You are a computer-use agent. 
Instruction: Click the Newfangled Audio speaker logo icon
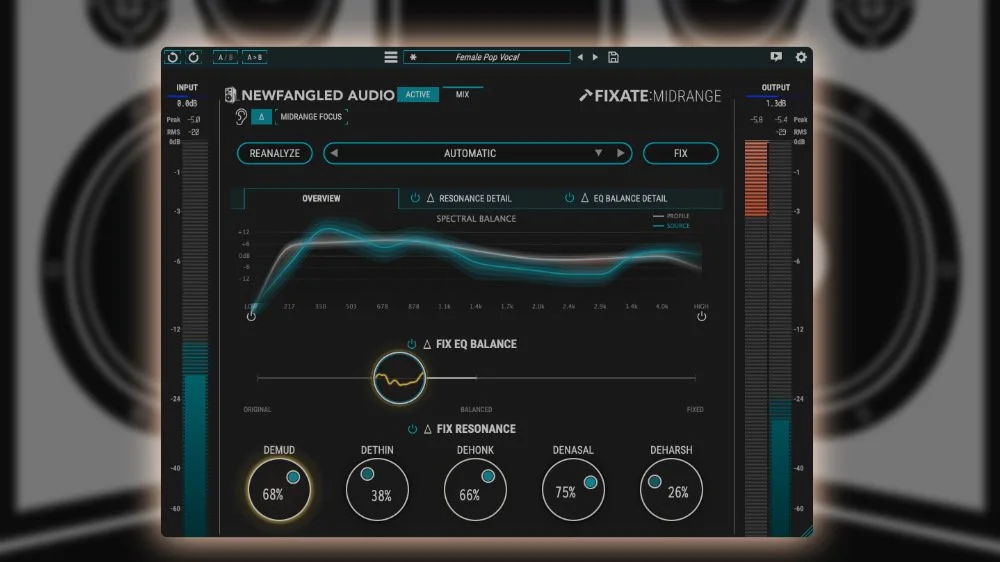pyautogui.click(x=230, y=95)
